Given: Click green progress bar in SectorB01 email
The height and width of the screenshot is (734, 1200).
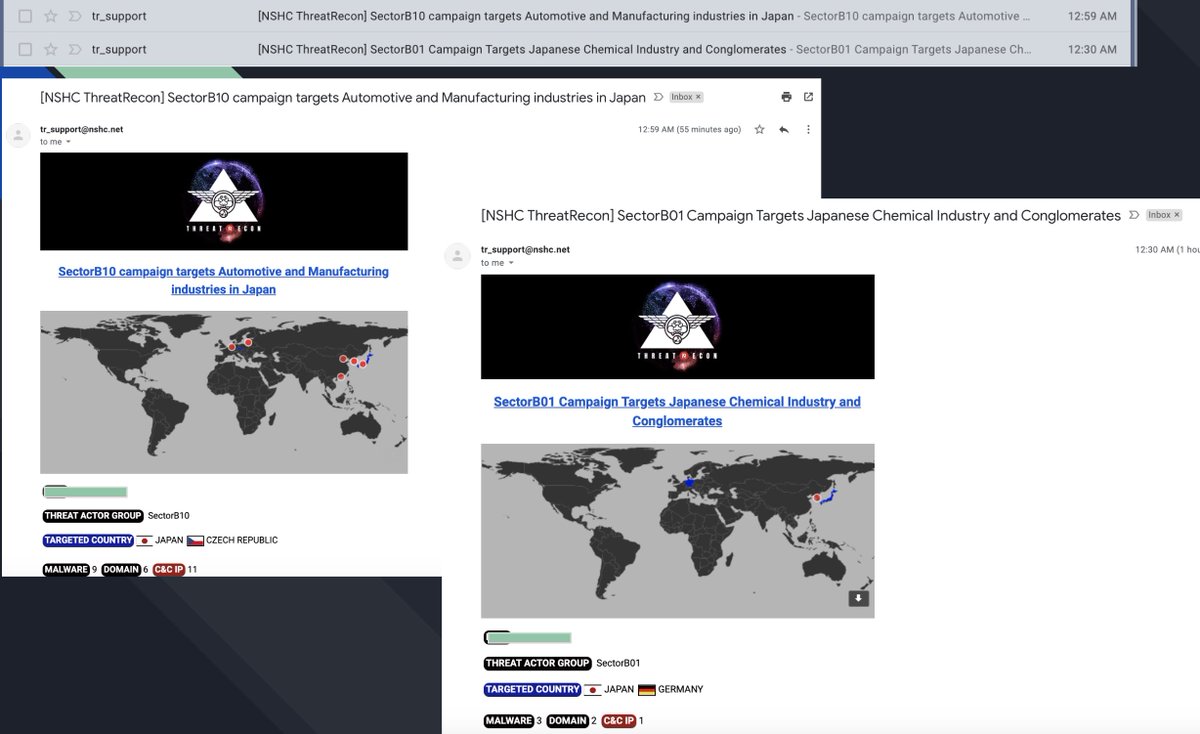Looking at the screenshot, I should pyautogui.click(x=527, y=637).
